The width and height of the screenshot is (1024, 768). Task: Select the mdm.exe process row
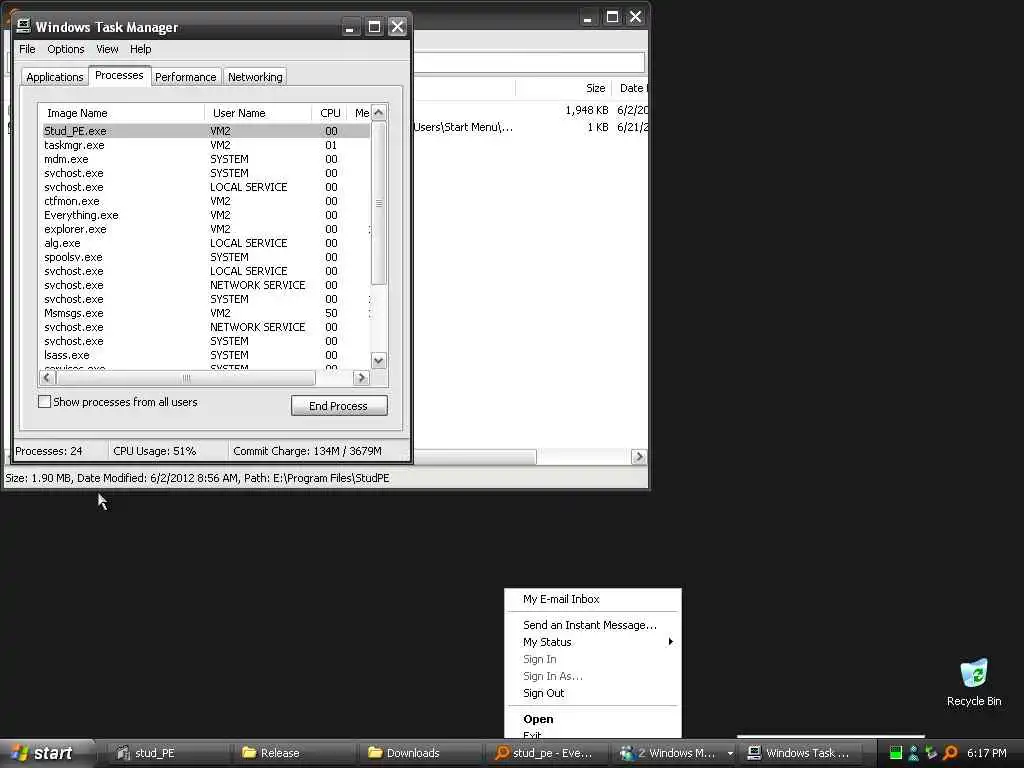click(x=206, y=159)
